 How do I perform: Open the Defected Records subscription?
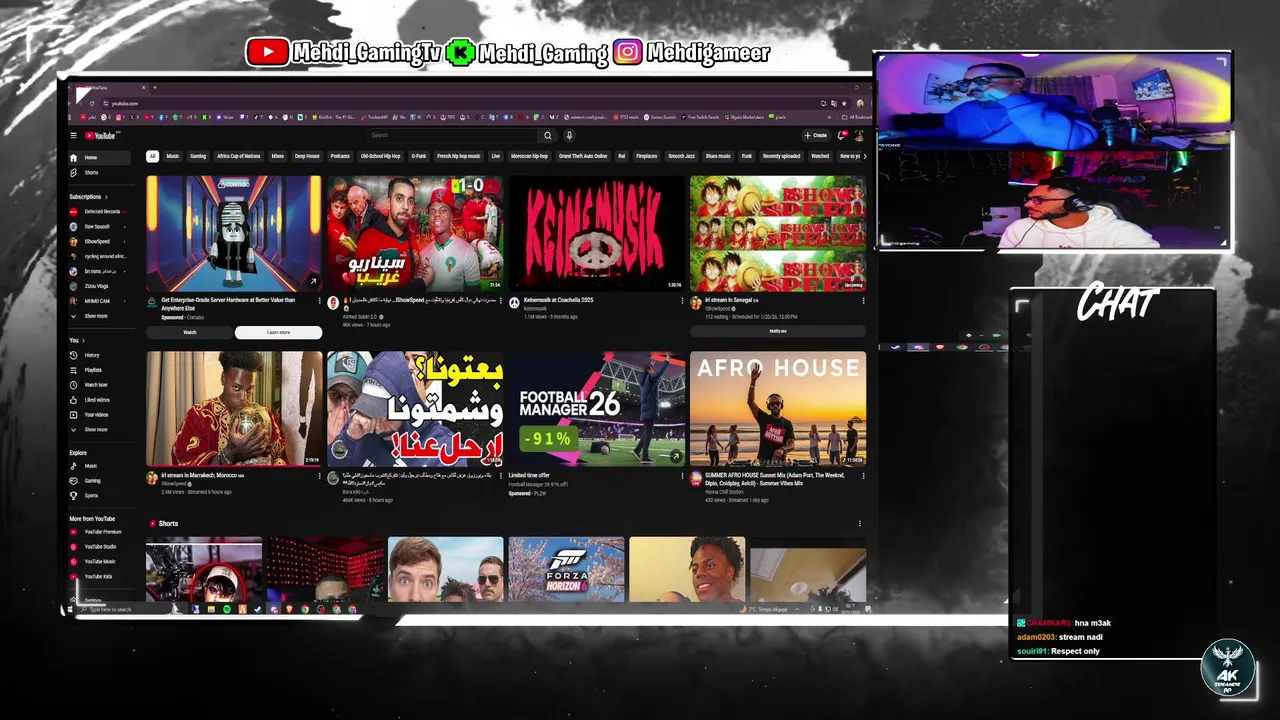[99, 212]
